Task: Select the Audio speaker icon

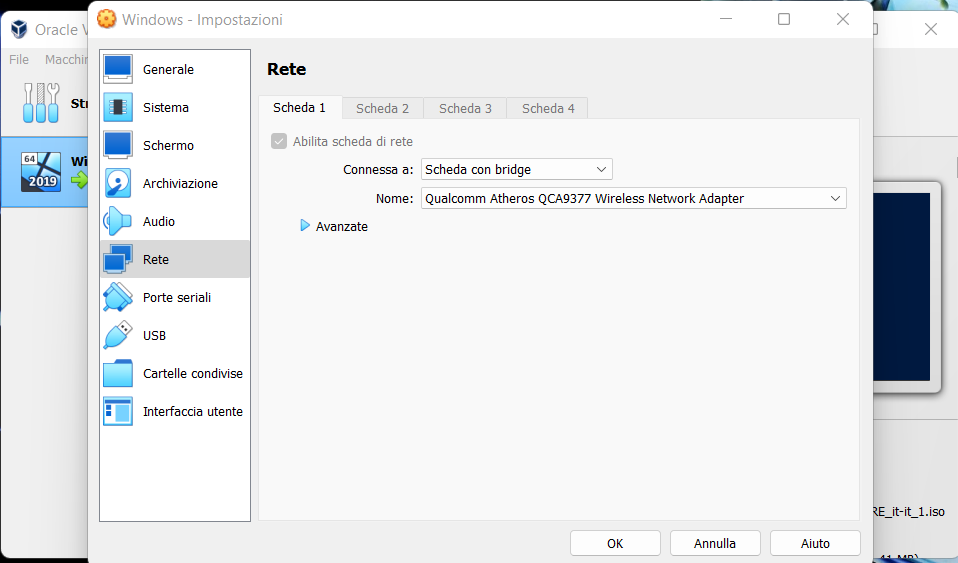Action: [118, 221]
